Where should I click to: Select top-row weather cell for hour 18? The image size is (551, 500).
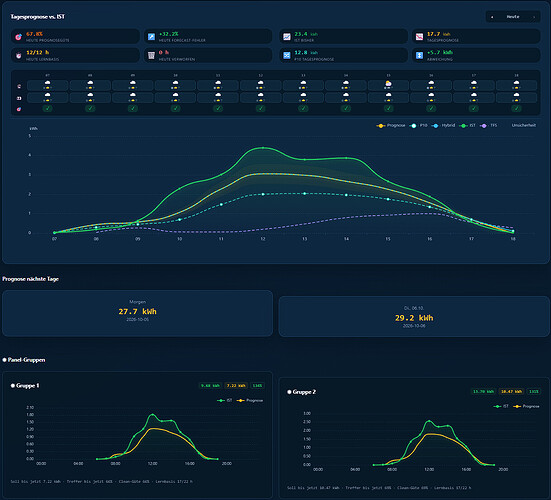(x=516, y=85)
